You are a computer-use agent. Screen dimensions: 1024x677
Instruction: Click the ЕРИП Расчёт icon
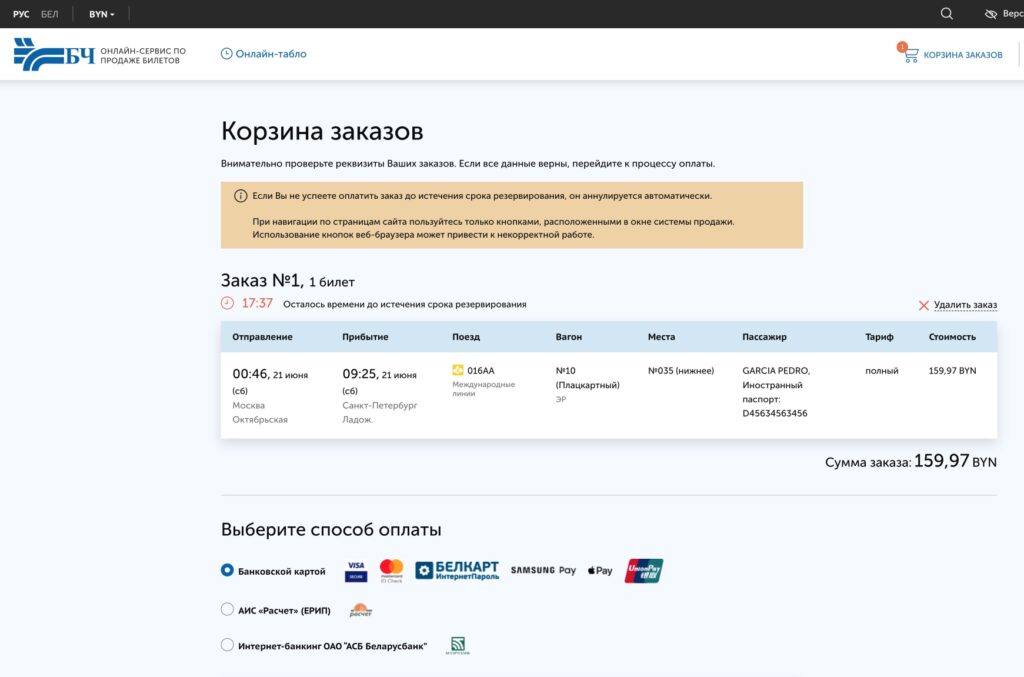click(x=360, y=608)
